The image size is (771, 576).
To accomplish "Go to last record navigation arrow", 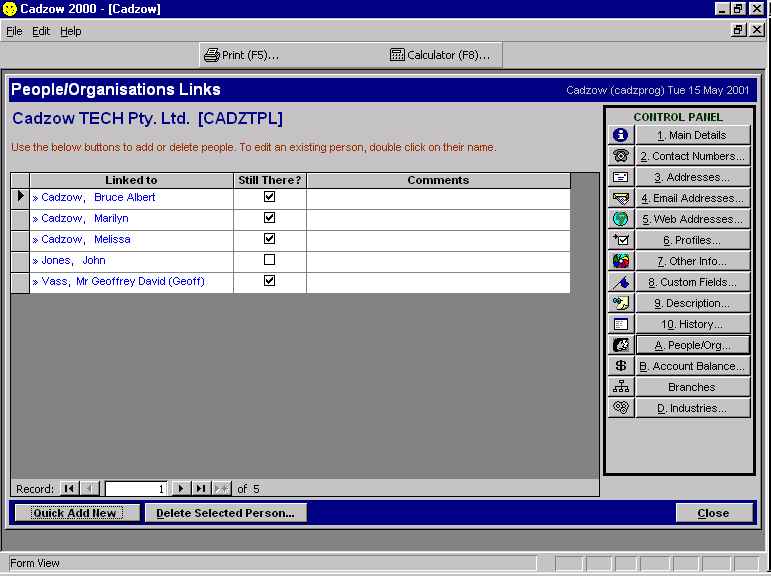I will pyautogui.click(x=201, y=488).
